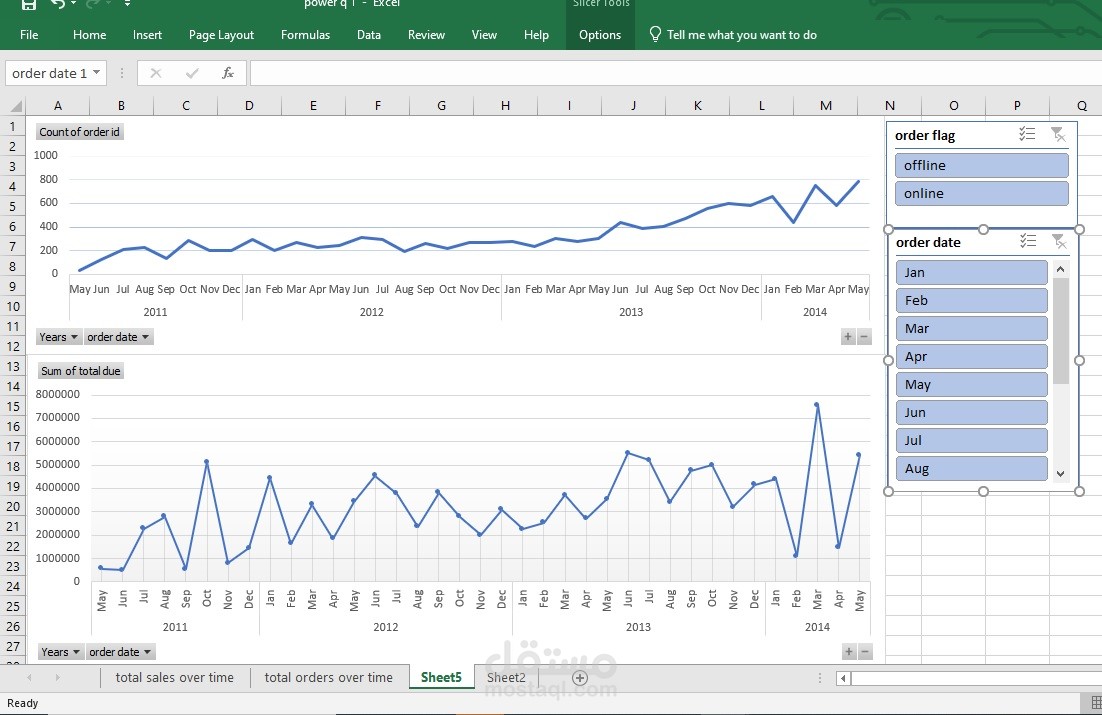The width and height of the screenshot is (1102, 715).
Task: Click the Tell Me lightbulb icon
Action: [x=654, y=33]
